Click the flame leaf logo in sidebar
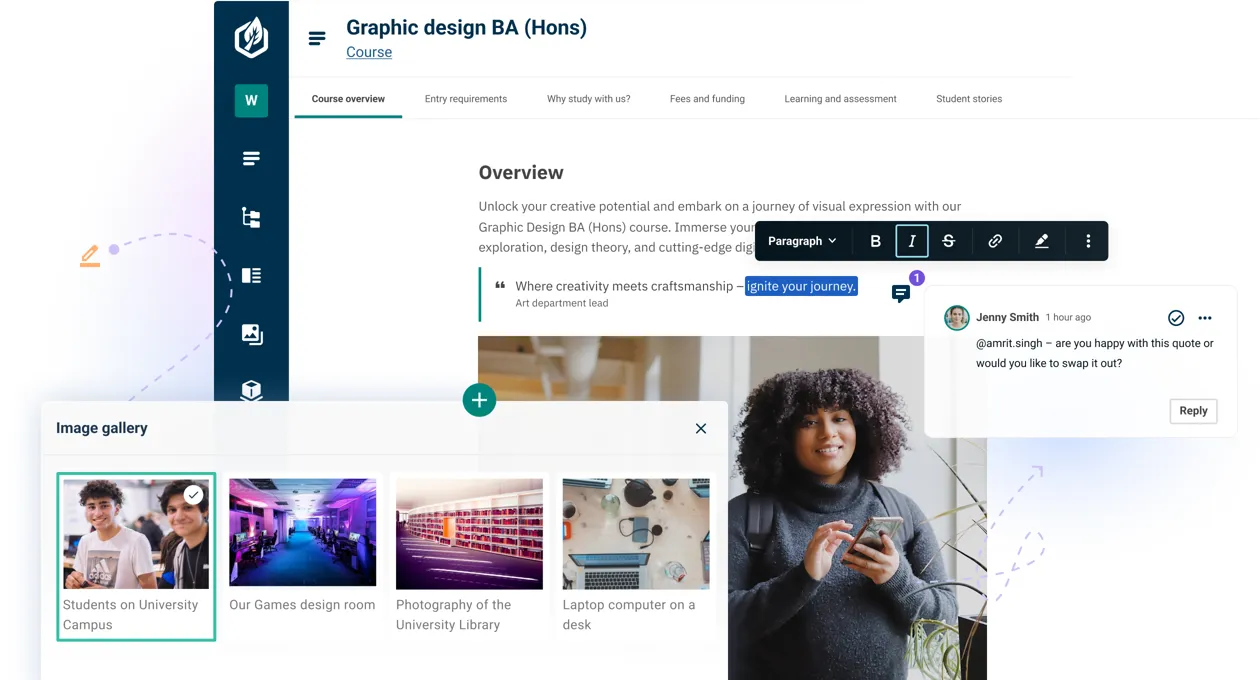Screen dimensions: 1260x680 click(x=251, y=38)
